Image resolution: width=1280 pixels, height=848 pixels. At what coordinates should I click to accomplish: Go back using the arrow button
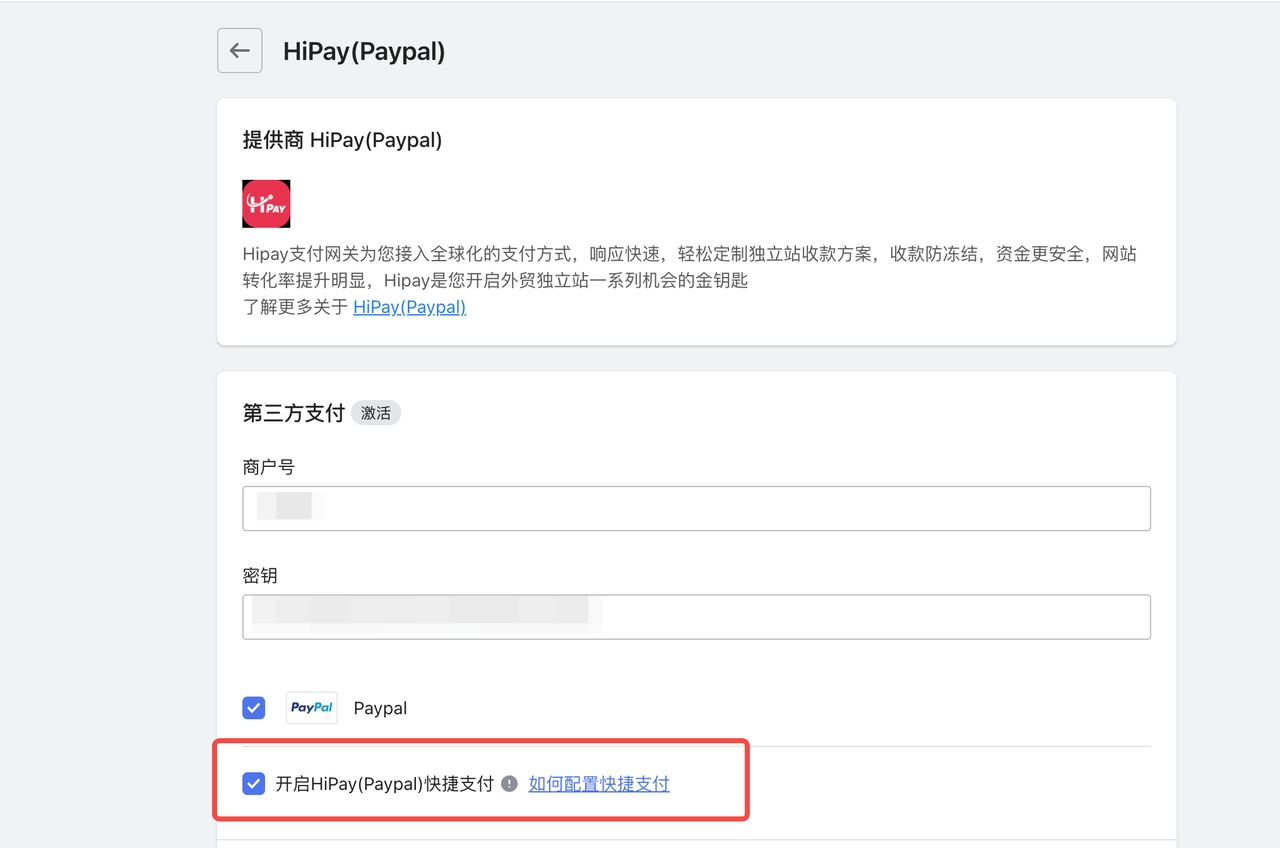240,51
